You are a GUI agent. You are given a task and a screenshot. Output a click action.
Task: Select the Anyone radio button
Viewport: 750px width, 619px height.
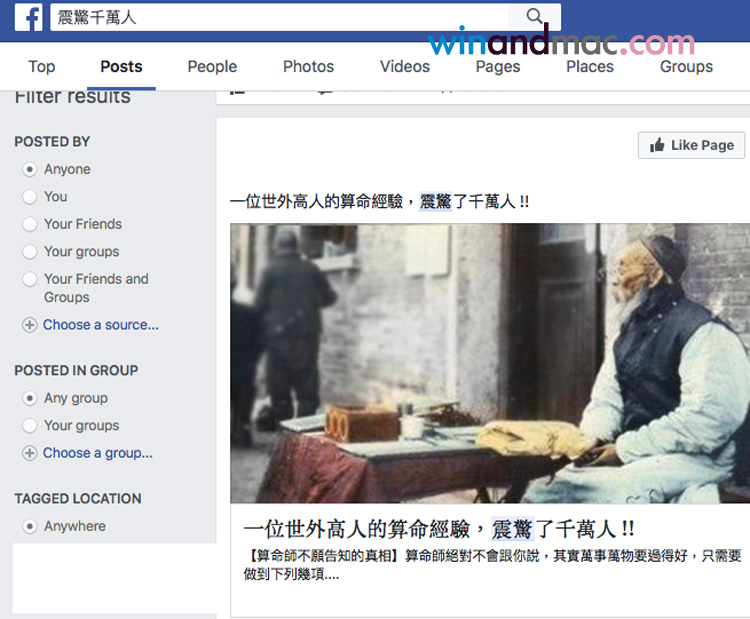coord(30,169)
